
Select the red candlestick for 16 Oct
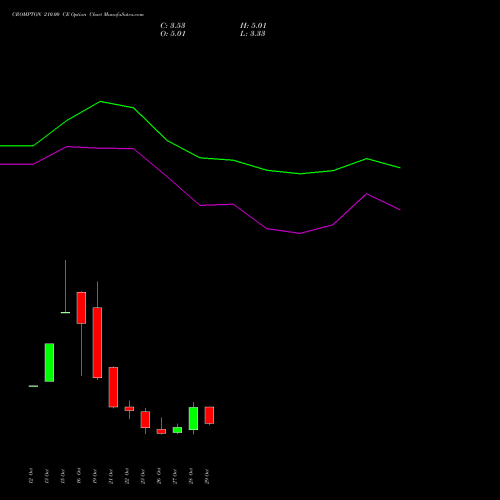[81, 308]
